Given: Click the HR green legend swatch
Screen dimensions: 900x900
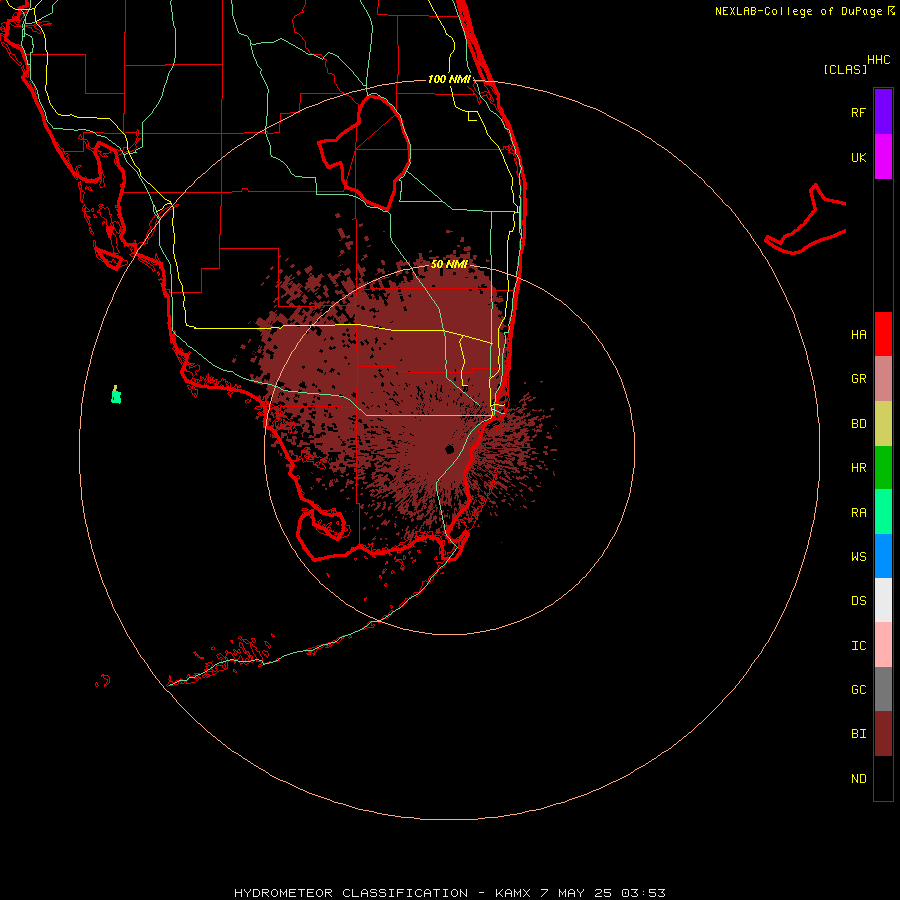Looking at the screenshot, I should tap(883, 468).
